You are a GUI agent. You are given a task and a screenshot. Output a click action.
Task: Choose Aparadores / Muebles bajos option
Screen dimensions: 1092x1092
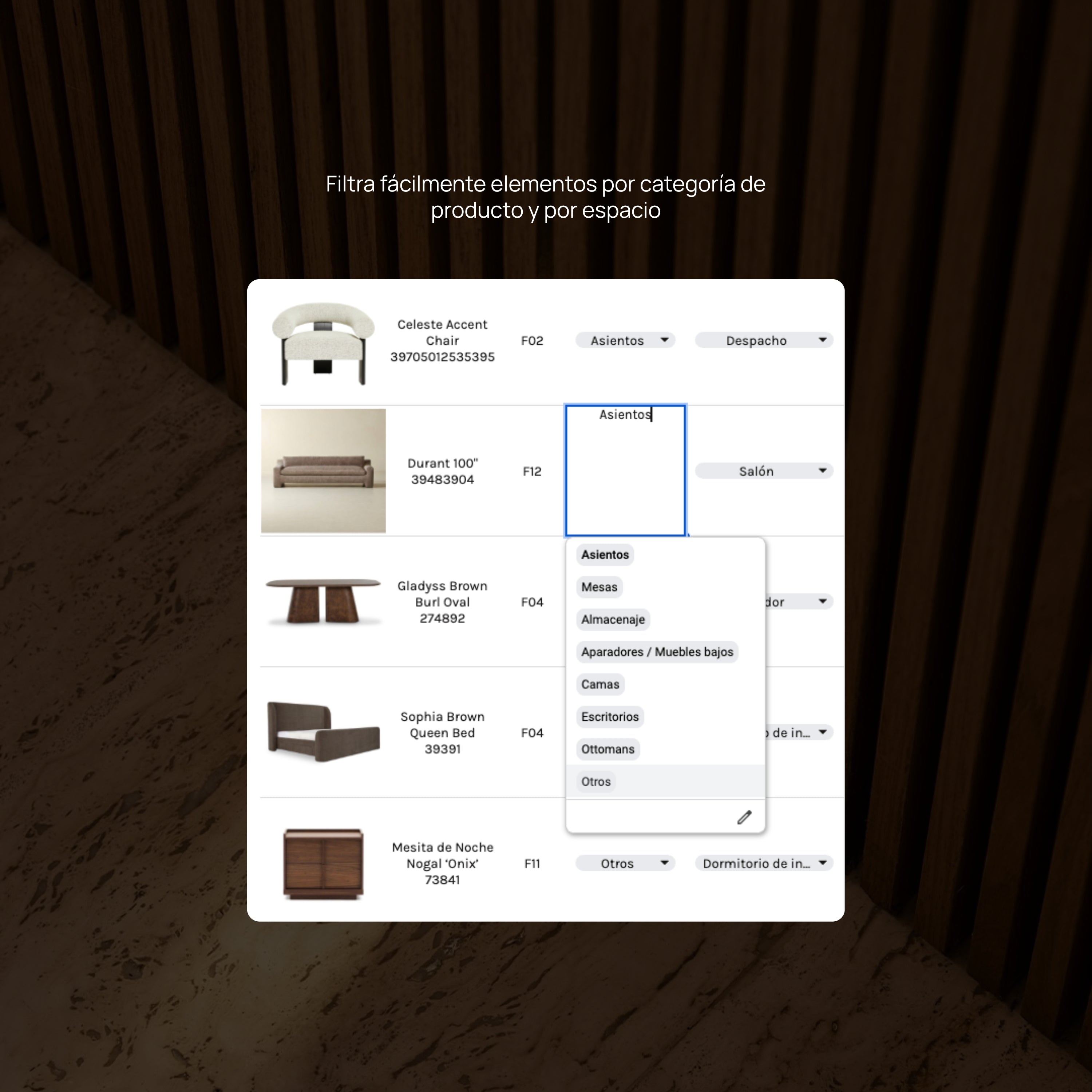657,652
